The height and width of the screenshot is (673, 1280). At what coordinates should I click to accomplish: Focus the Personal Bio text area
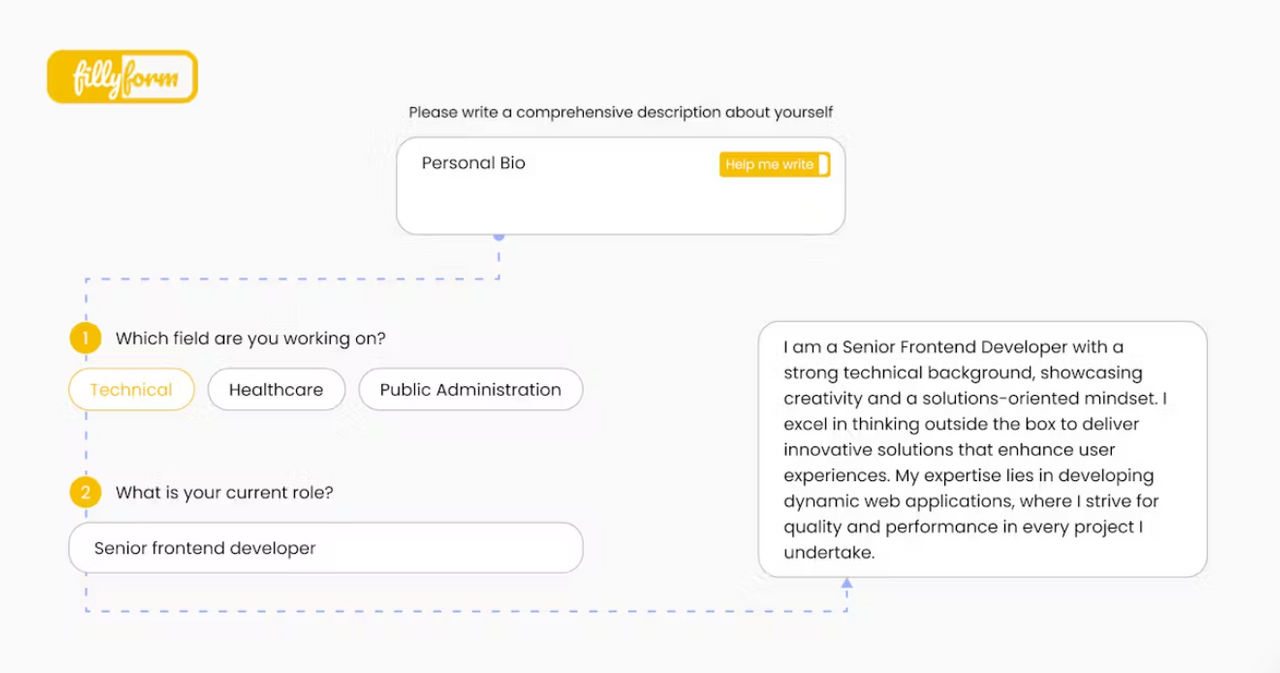click(620, 186)
